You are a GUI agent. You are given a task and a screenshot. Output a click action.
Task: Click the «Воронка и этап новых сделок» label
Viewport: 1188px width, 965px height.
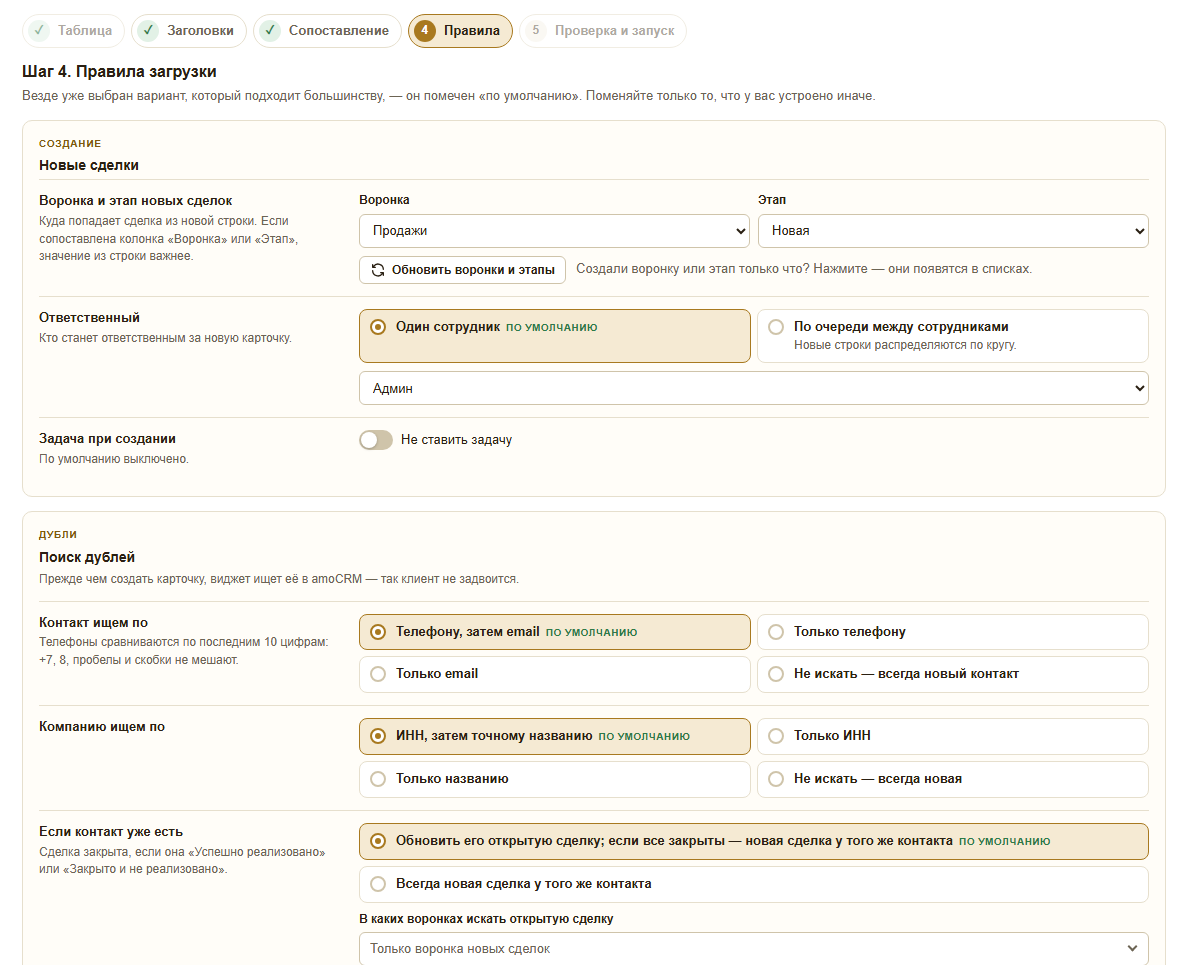[x=136, y=201]
